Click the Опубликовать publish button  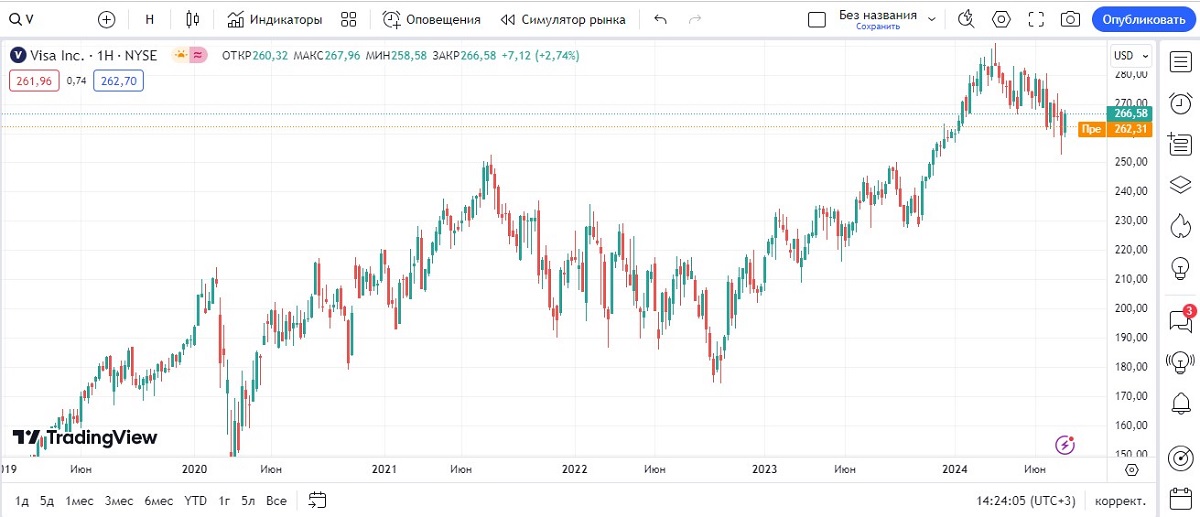pos(1143,19)
